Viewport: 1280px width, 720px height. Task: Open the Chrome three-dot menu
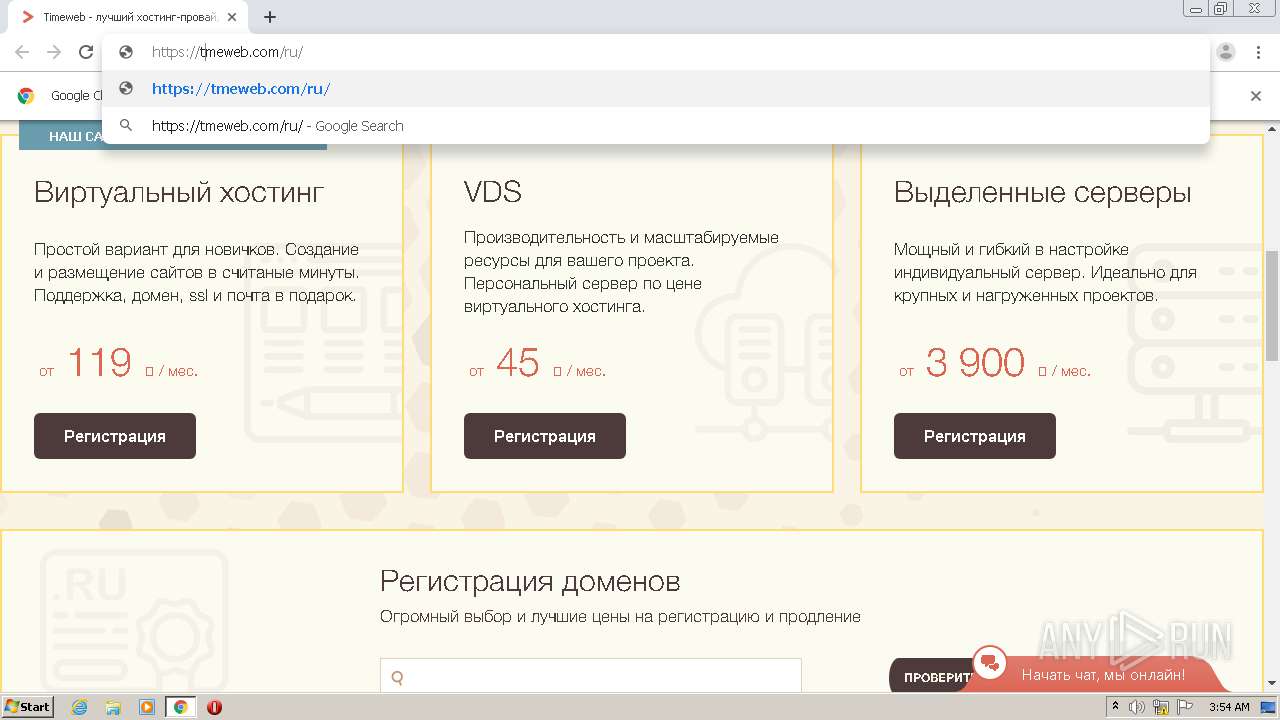[1258, 52]
